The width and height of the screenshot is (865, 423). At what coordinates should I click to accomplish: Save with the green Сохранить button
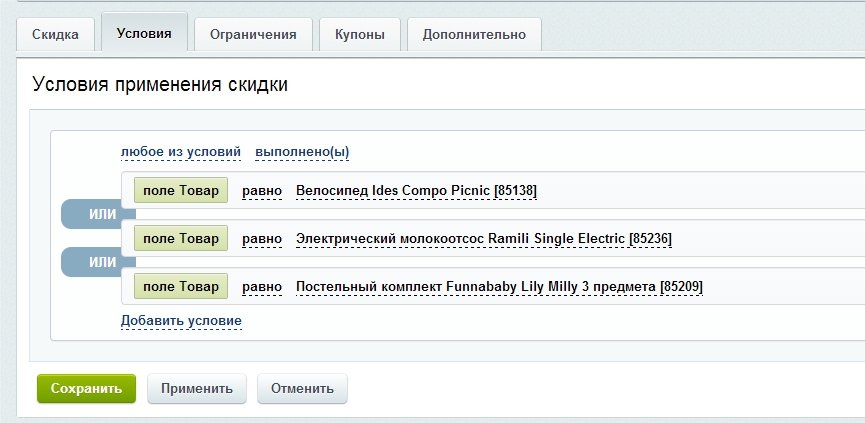point(86,388)
